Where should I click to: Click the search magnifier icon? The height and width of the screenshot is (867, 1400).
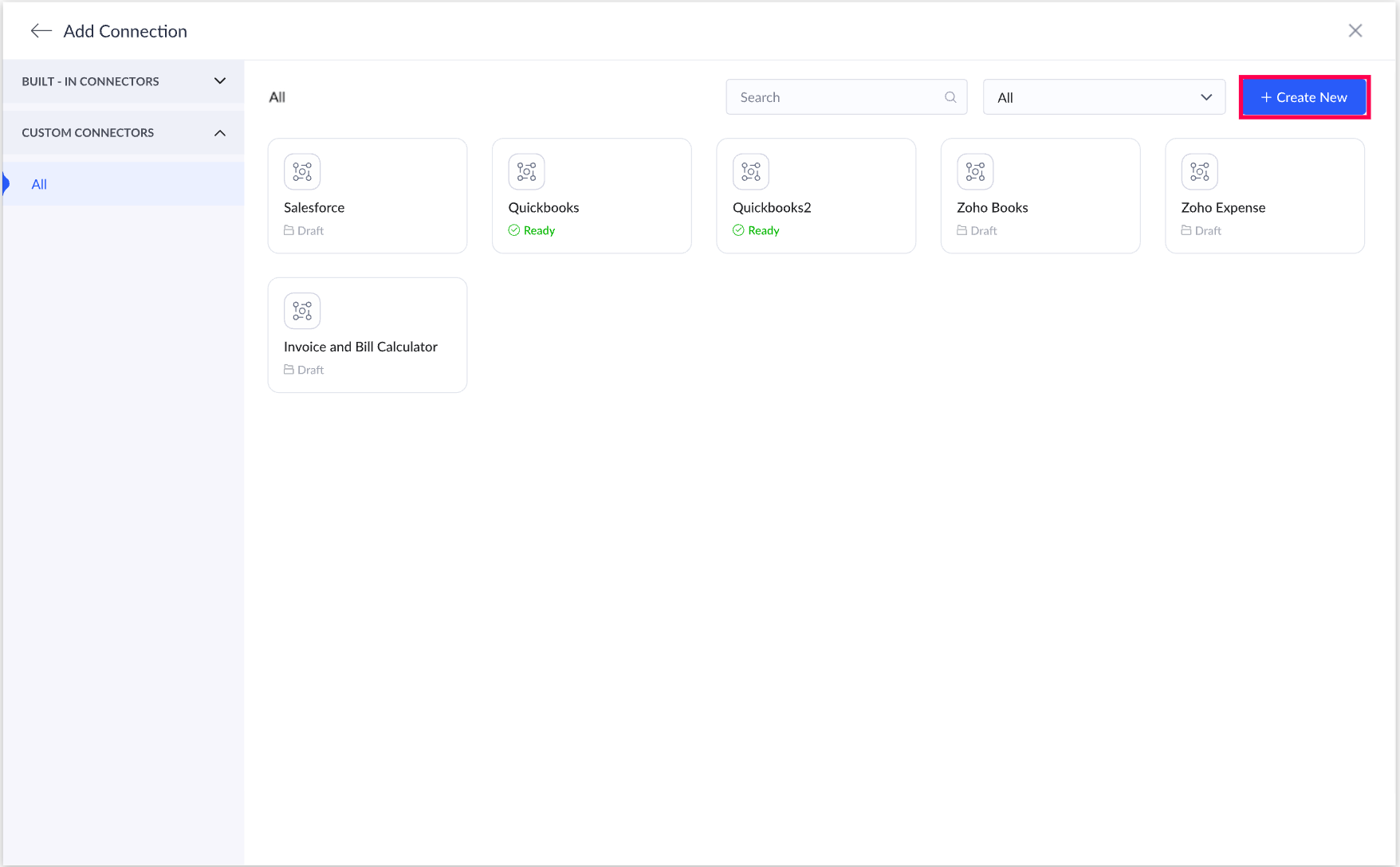[950, 97]
